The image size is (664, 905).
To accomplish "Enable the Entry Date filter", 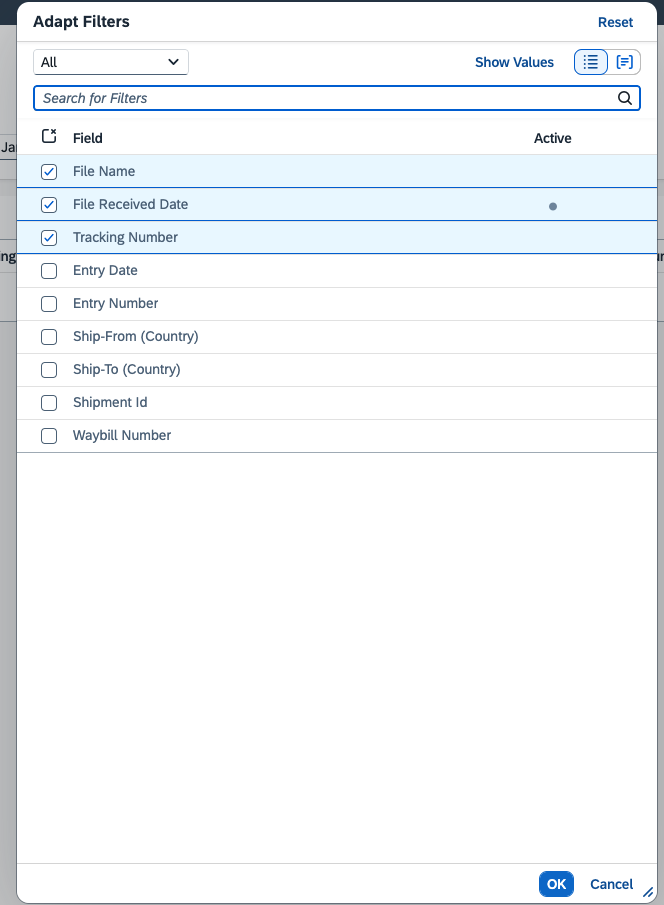I will tap(48, 270).
